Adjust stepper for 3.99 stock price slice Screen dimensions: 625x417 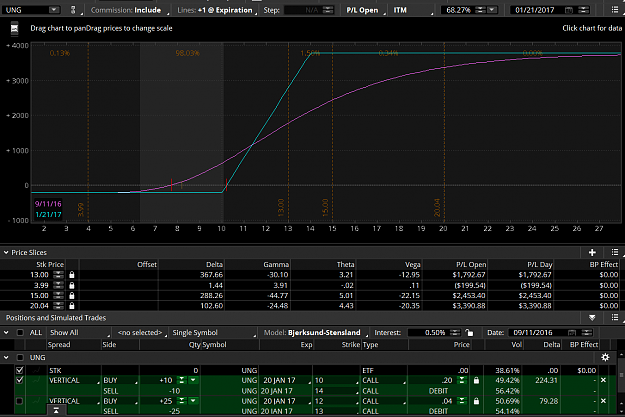point(58,285)
